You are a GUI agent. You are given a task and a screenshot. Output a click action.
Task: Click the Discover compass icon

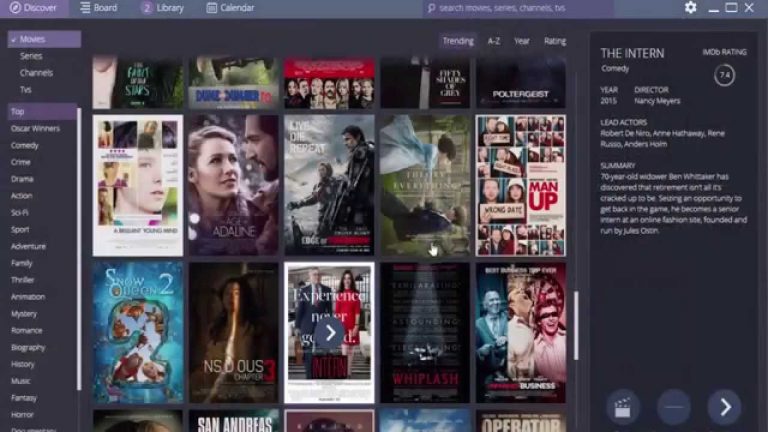(x=15, y=8)
